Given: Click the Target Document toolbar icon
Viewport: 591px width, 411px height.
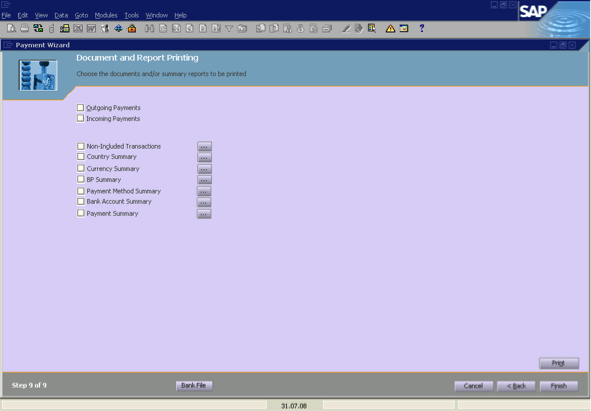Looking at the screenshot, I should (274, 28).
